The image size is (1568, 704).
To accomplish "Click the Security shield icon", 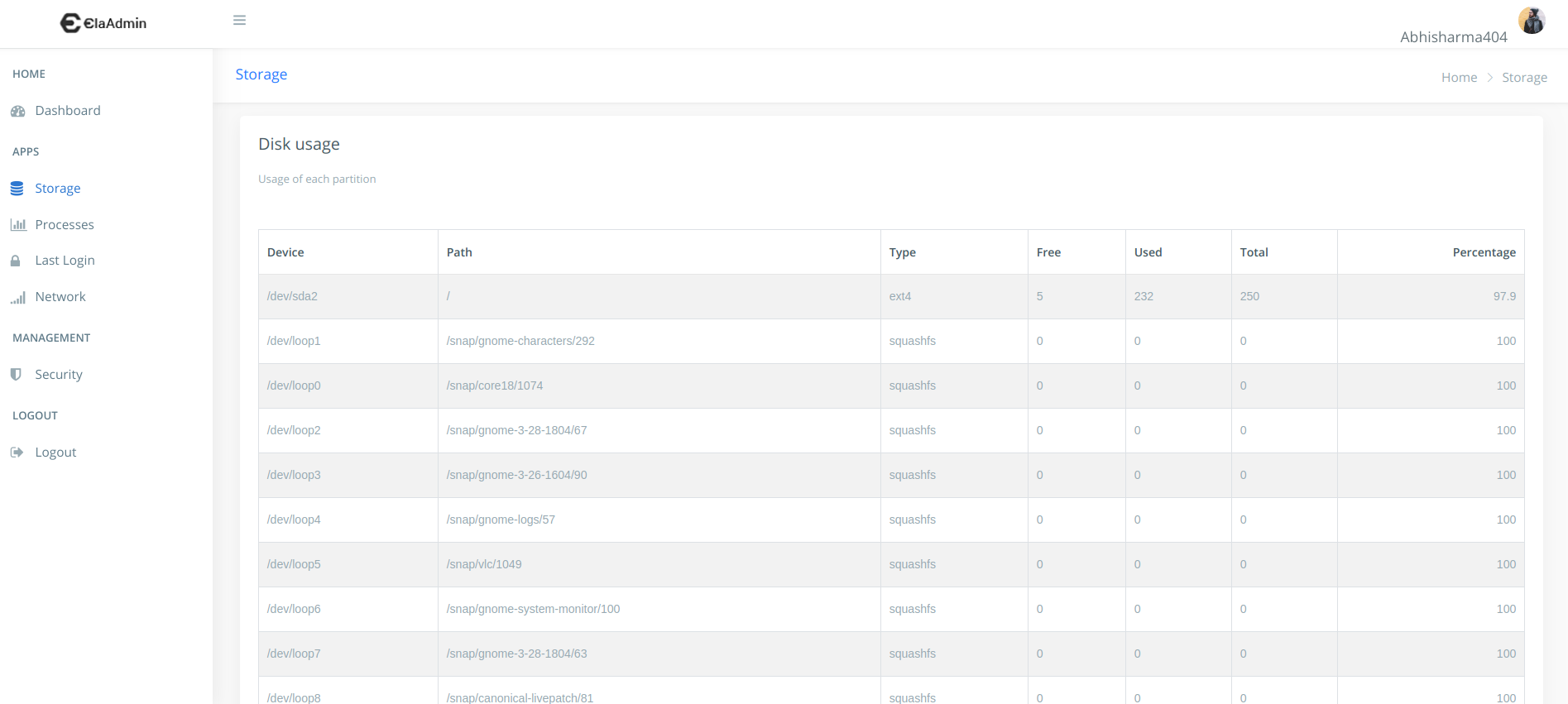I will [16, 375].
